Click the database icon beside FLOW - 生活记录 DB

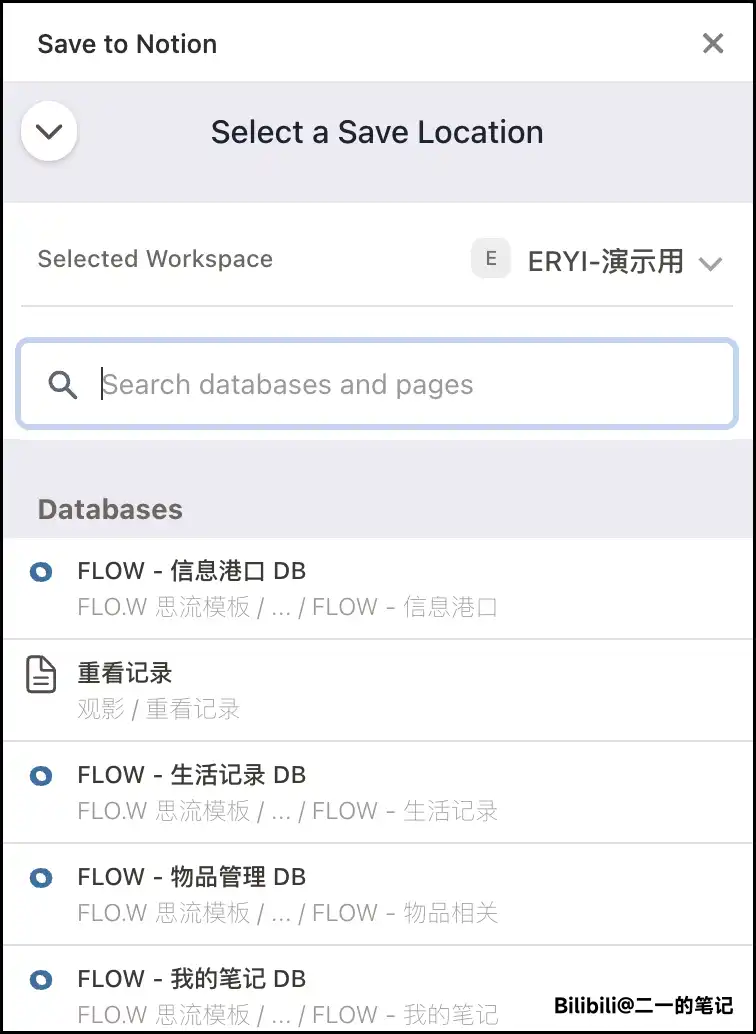41,775
